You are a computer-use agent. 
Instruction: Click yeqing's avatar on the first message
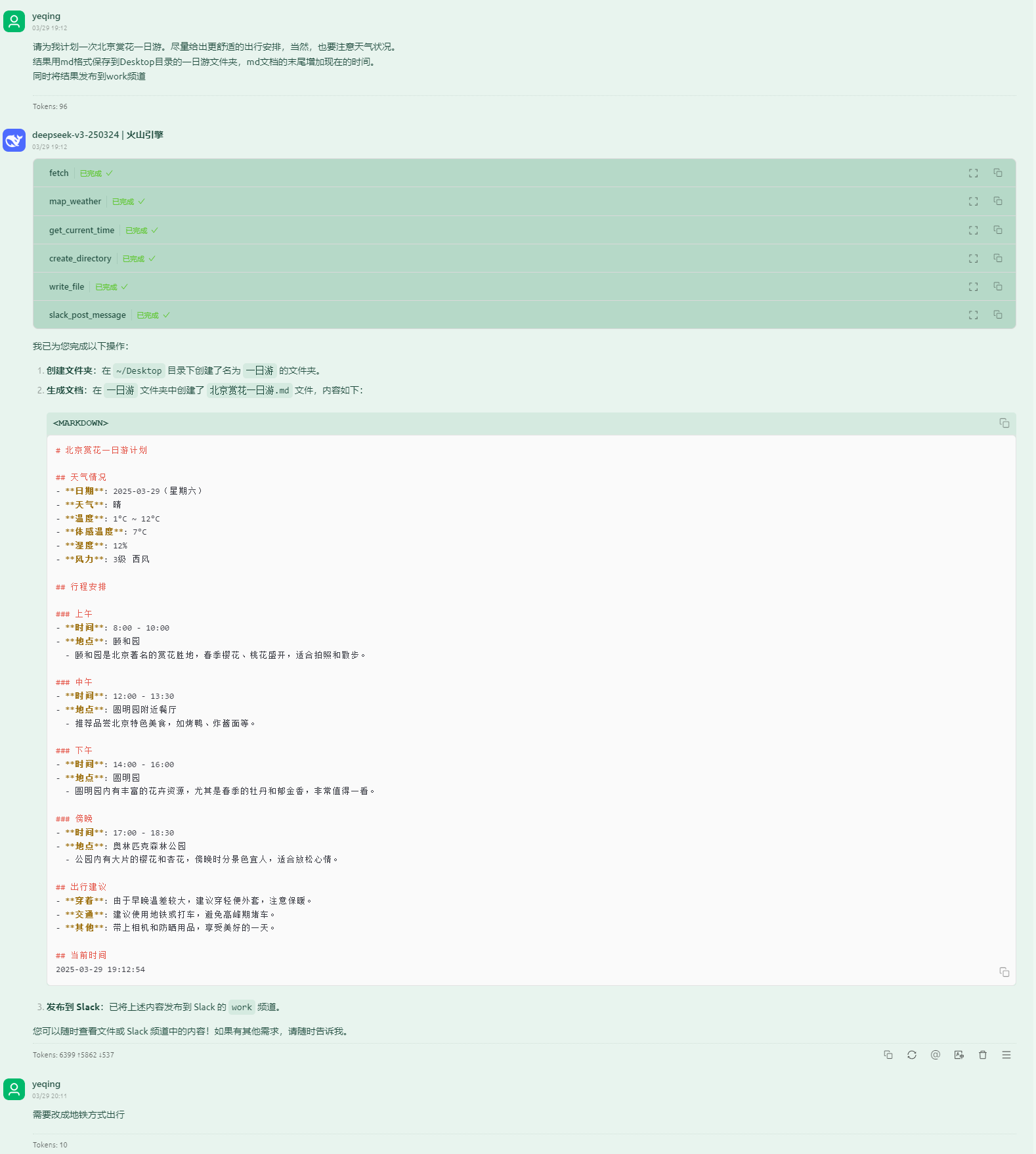14,21
